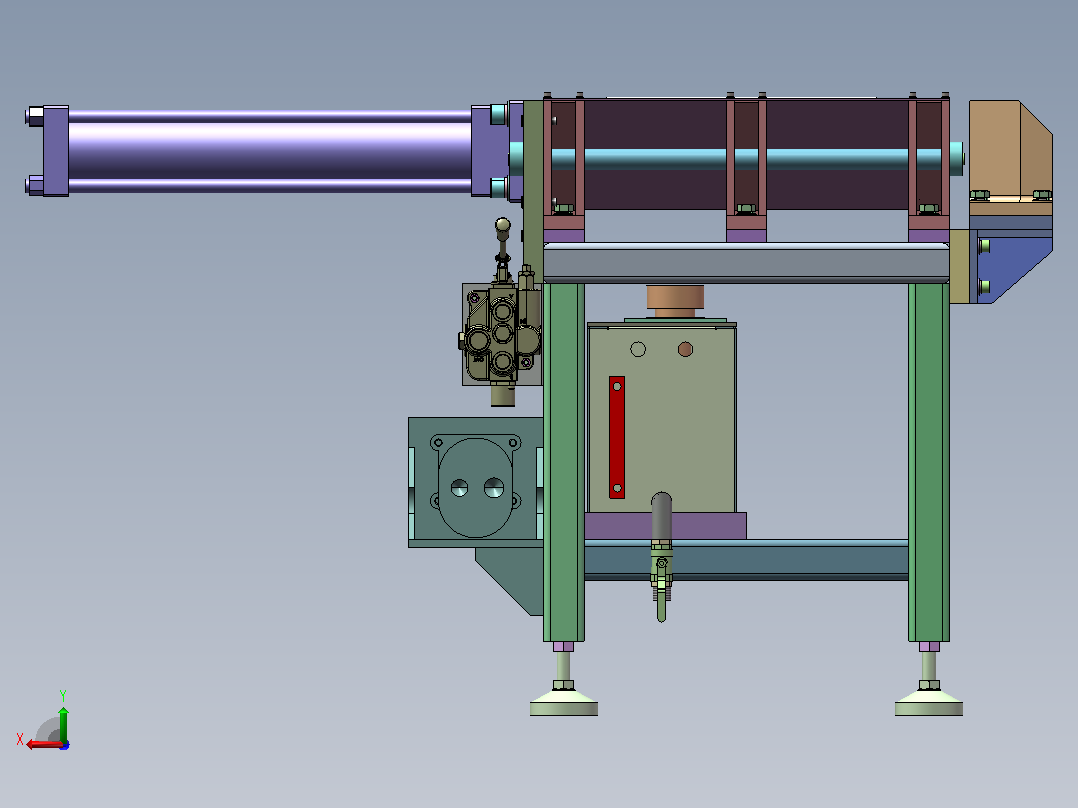
Task: Click the drain ball valve under tank
Action: click(x=661, y=570)
